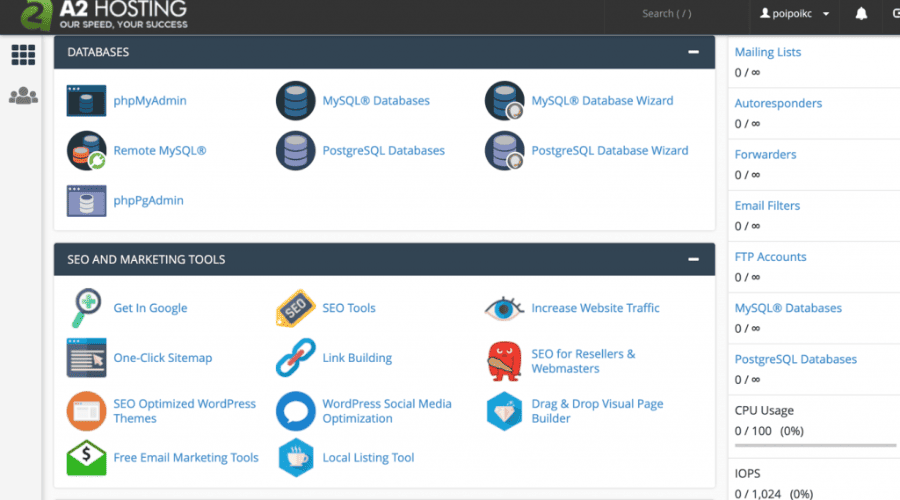Focus the Search input field
Screen dimensions: 900x500
[680, 14]
